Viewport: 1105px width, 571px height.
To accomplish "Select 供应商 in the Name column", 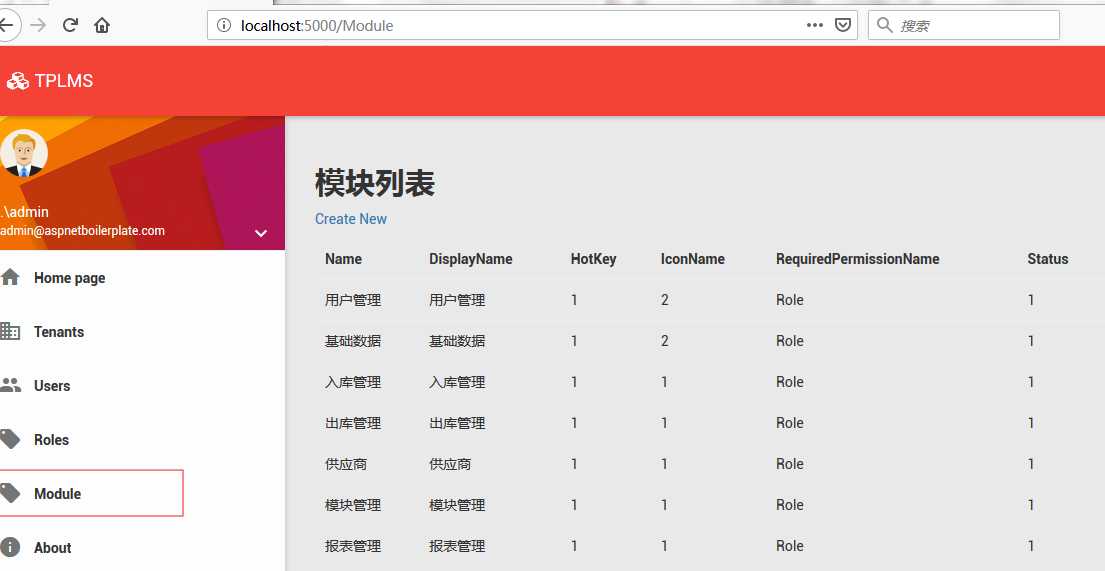I will point(346,464).
